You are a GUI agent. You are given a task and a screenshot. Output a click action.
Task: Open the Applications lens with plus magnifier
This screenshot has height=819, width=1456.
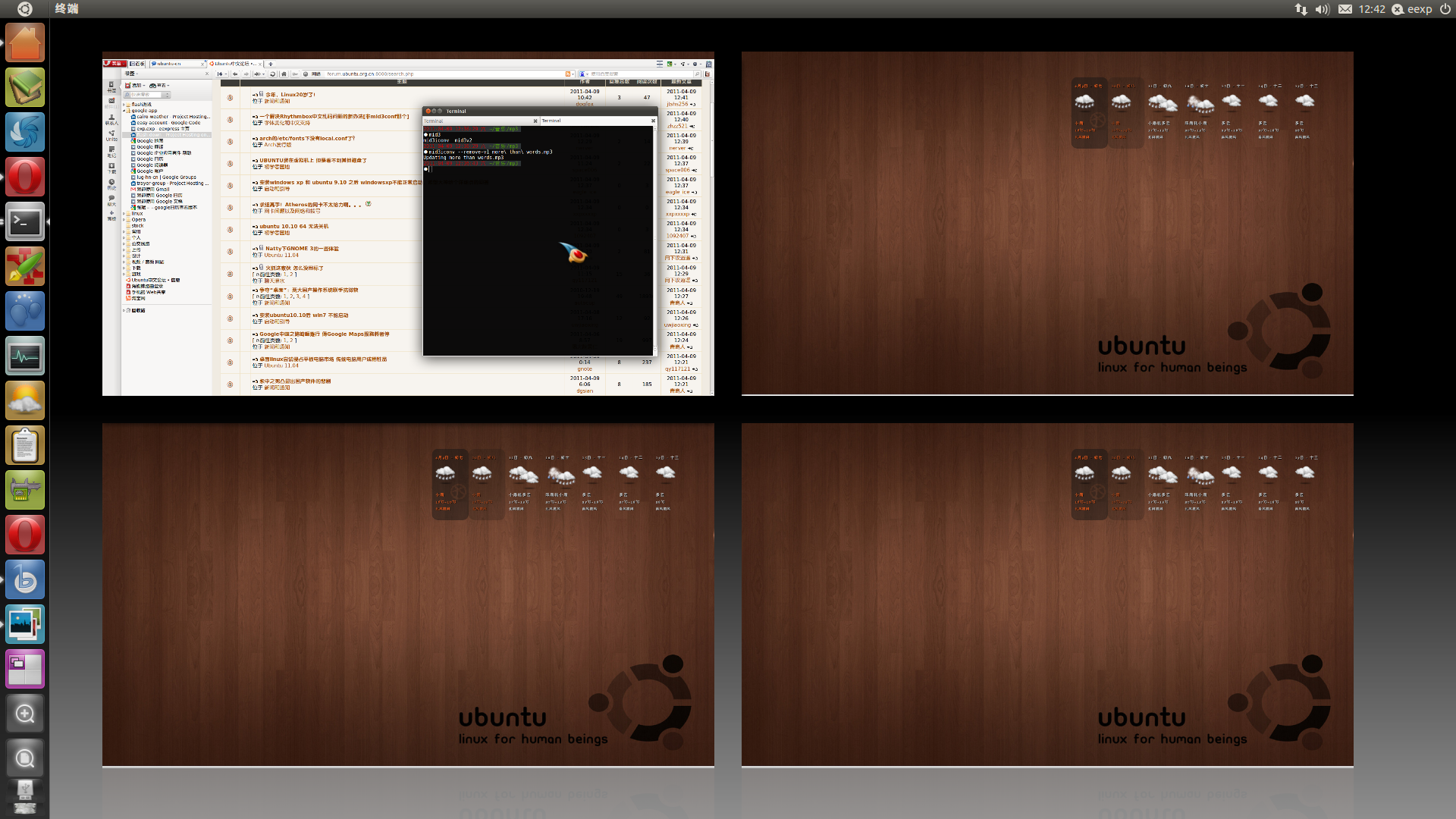tap(25, 714)
